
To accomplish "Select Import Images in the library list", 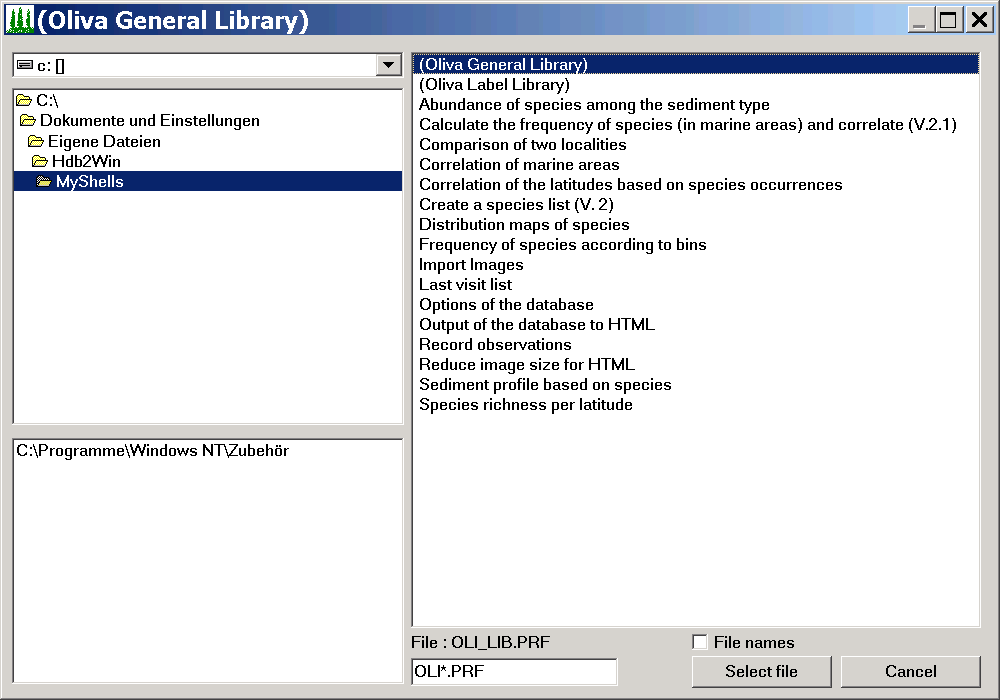I will 471,265.
